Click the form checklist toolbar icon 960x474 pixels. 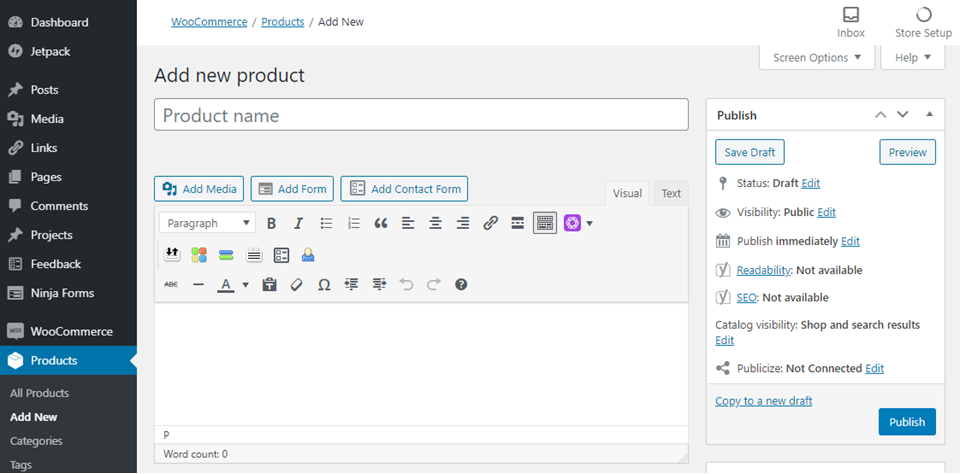[x=281, y=255]
